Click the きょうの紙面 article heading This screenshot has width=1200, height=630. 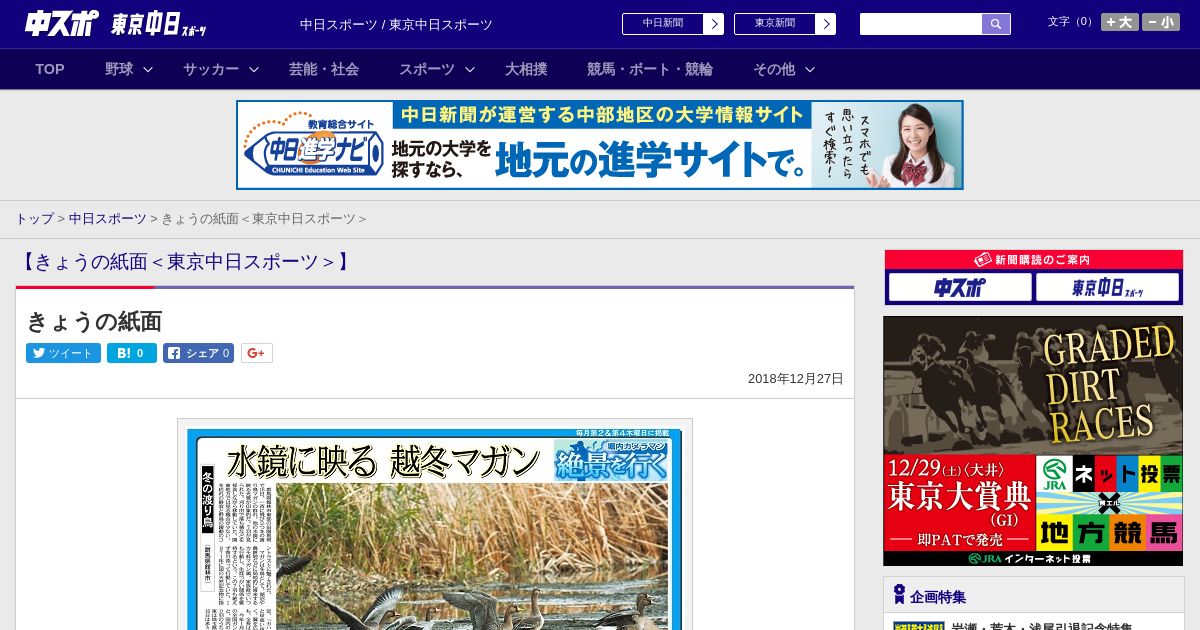coord(94,321)
